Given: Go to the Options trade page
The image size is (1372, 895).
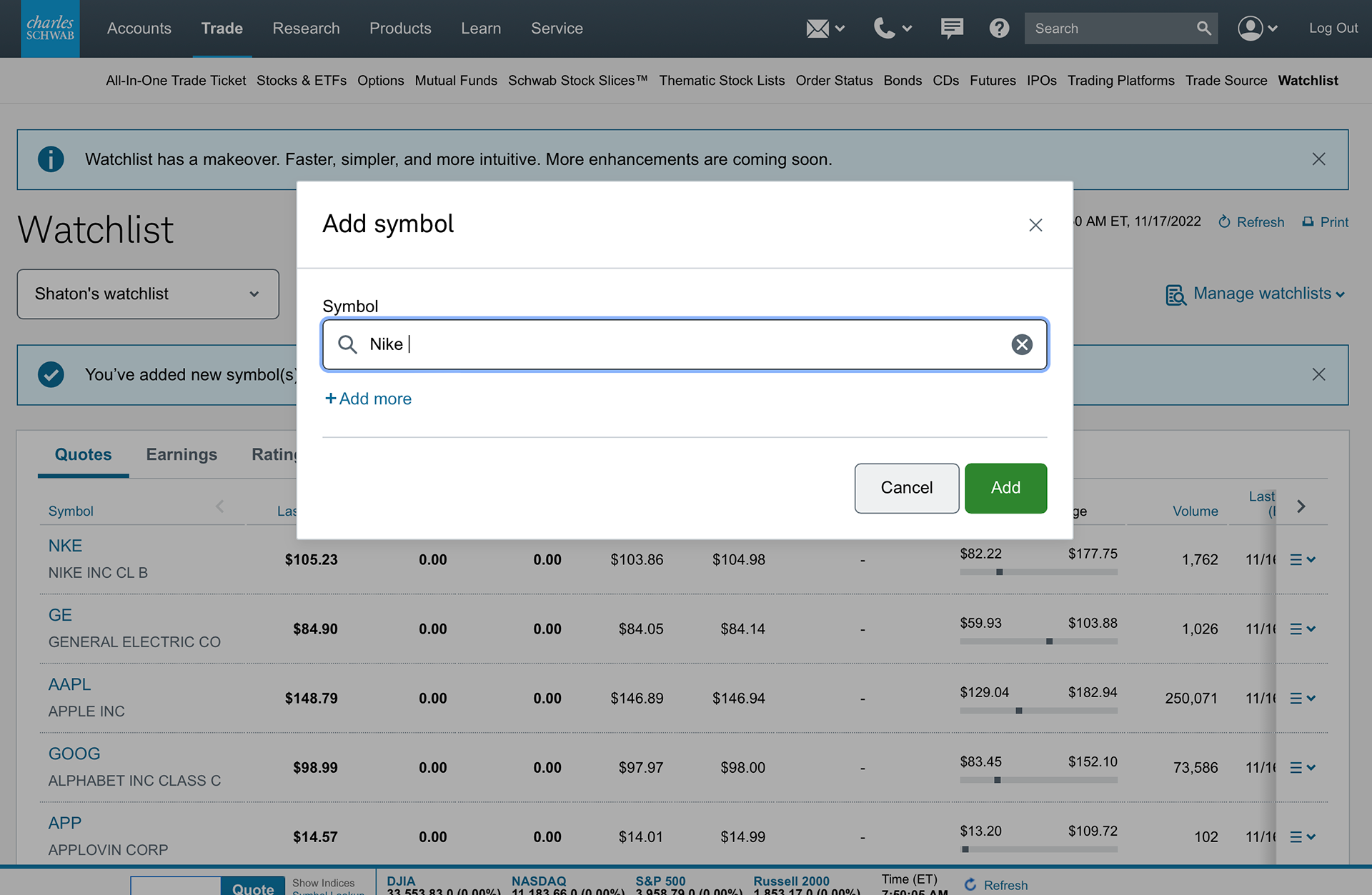Looking at the screenshot, I should click(x=381, y=81).
